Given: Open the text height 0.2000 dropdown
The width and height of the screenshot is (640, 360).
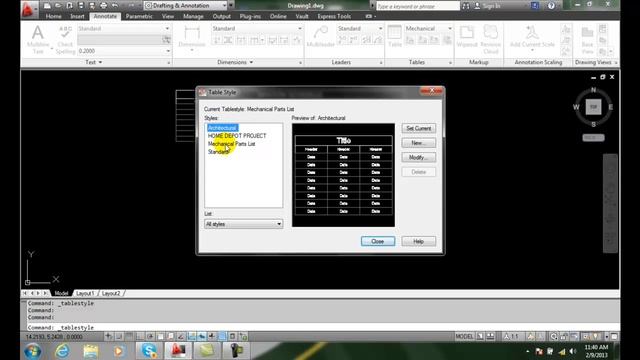Looking at the screenshot, I should point(124,51).
